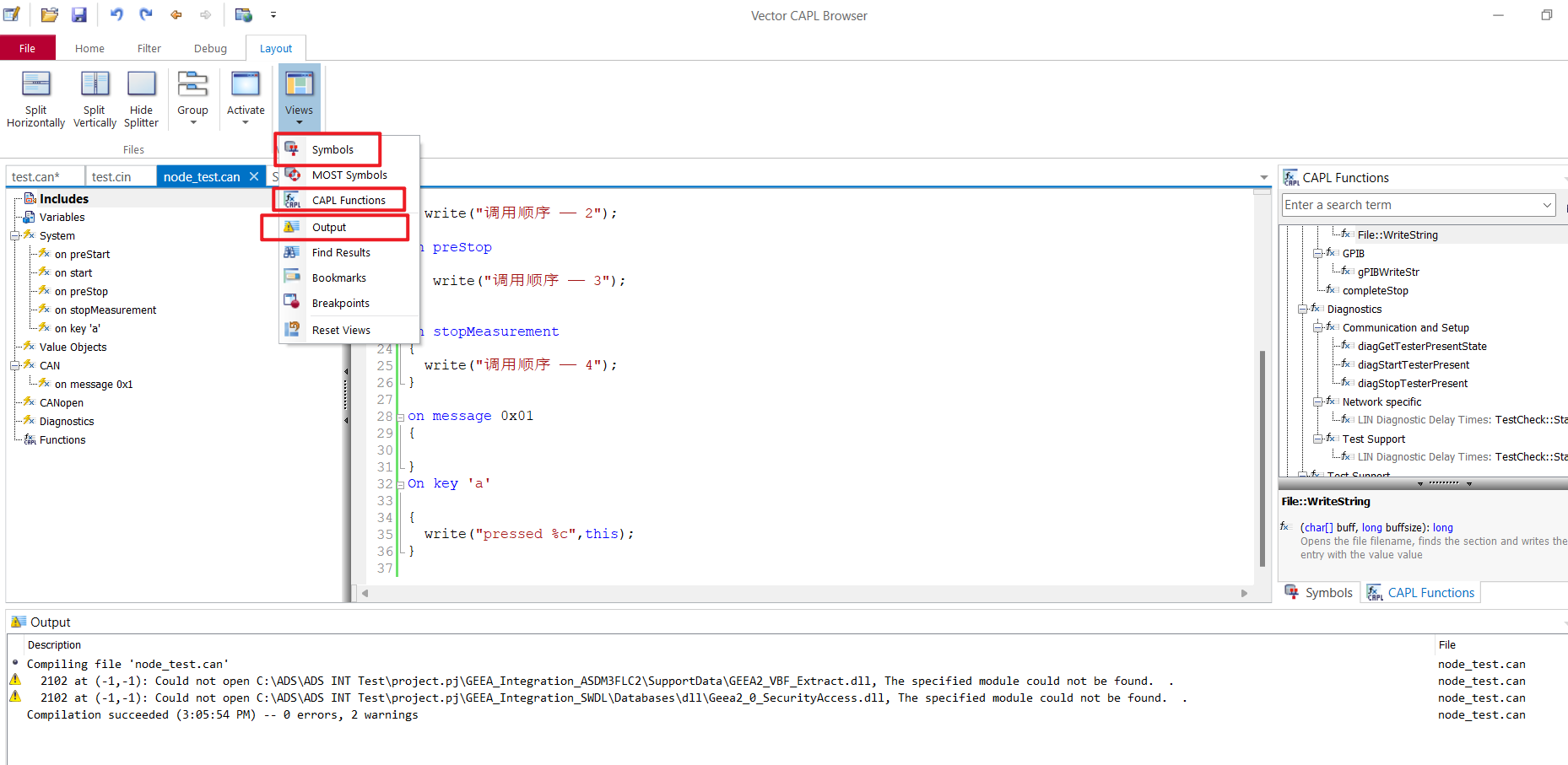The width and height of the screenshot is (1568, 765).
Task: Open the Activate dropdown in the ribbon
Action: pos(246,100)
